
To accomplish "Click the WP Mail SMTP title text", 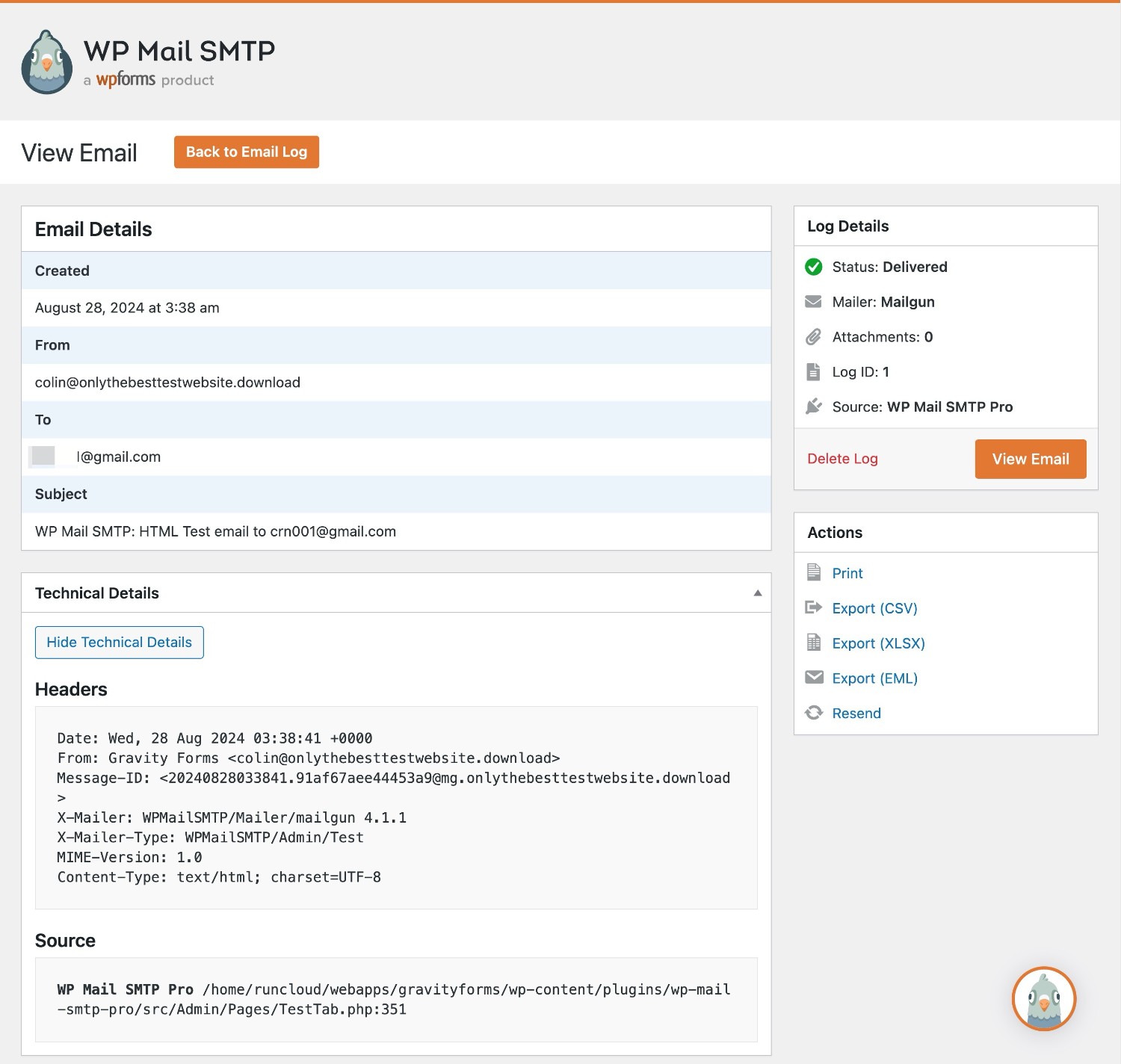I will tap(179, 51).
